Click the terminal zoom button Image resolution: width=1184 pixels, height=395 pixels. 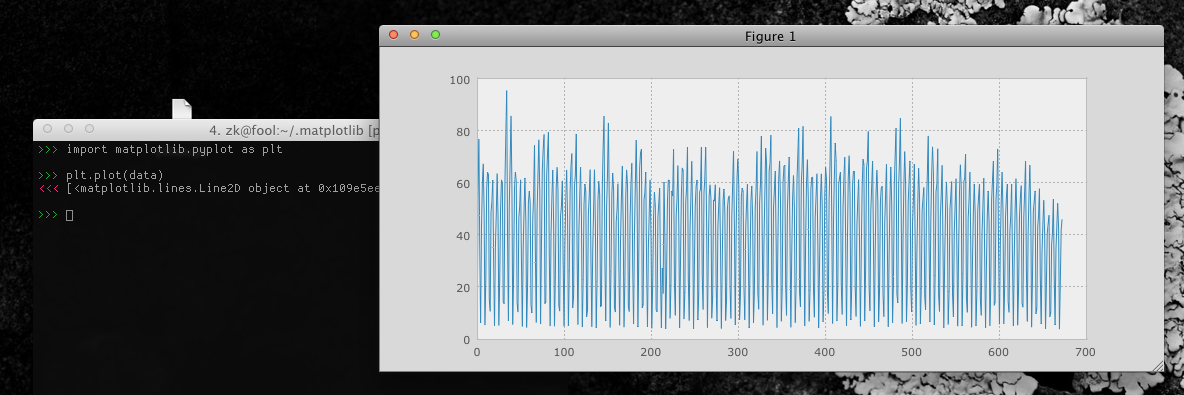tap(89, 129)
